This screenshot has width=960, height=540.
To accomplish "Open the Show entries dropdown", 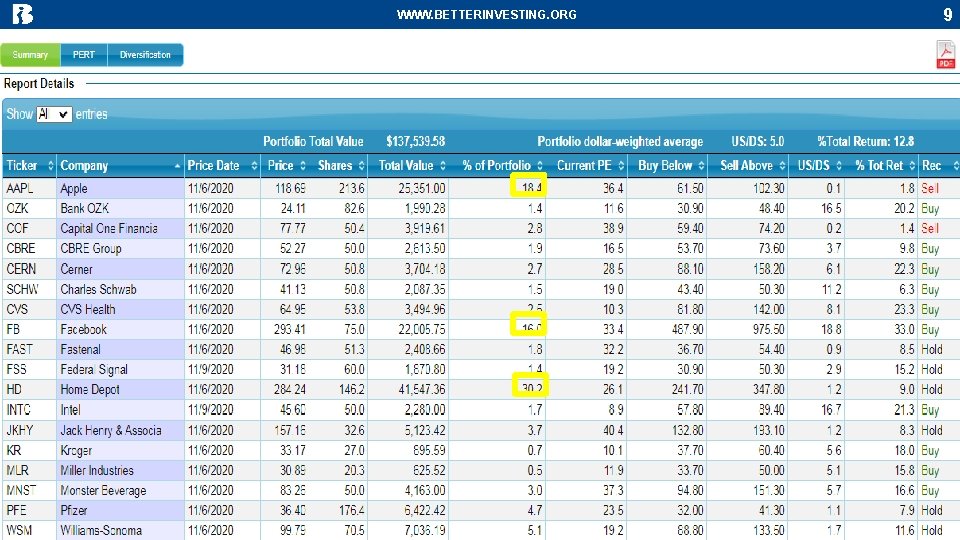I will (x=54, y=114).
